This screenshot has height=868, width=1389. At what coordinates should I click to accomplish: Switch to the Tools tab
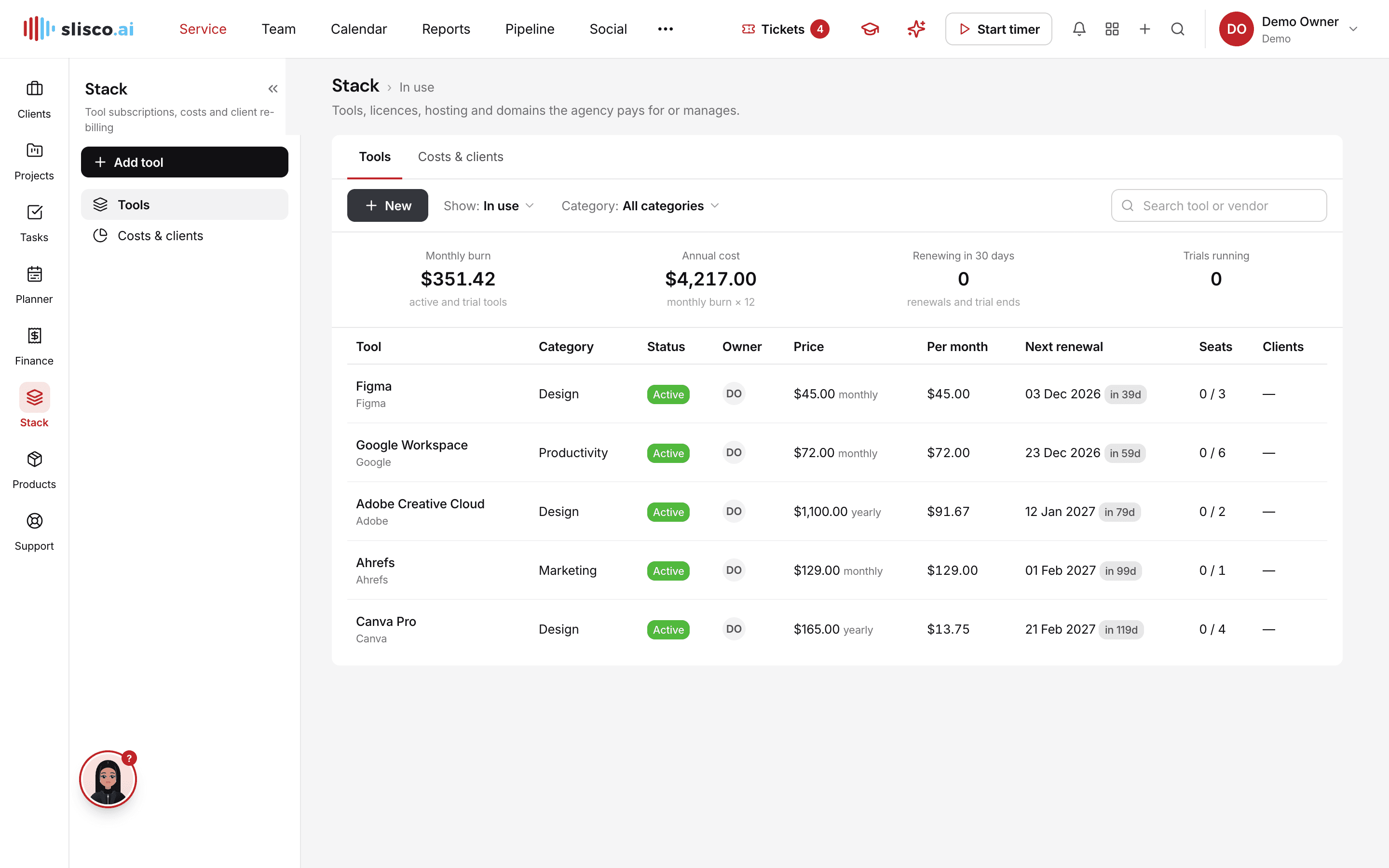375,157
